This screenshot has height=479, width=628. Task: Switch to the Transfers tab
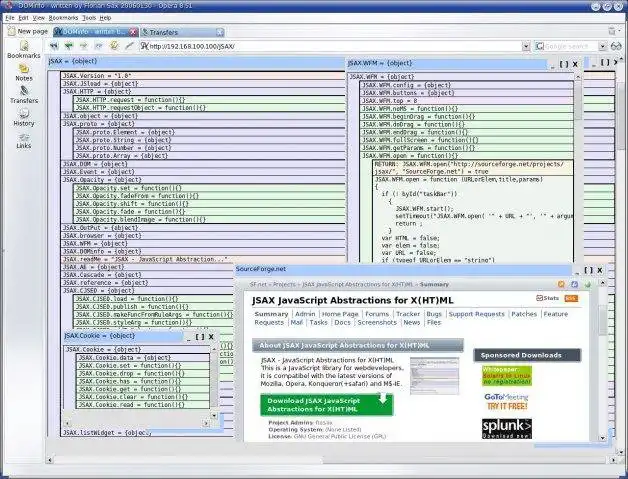click(x=182, y=32)
